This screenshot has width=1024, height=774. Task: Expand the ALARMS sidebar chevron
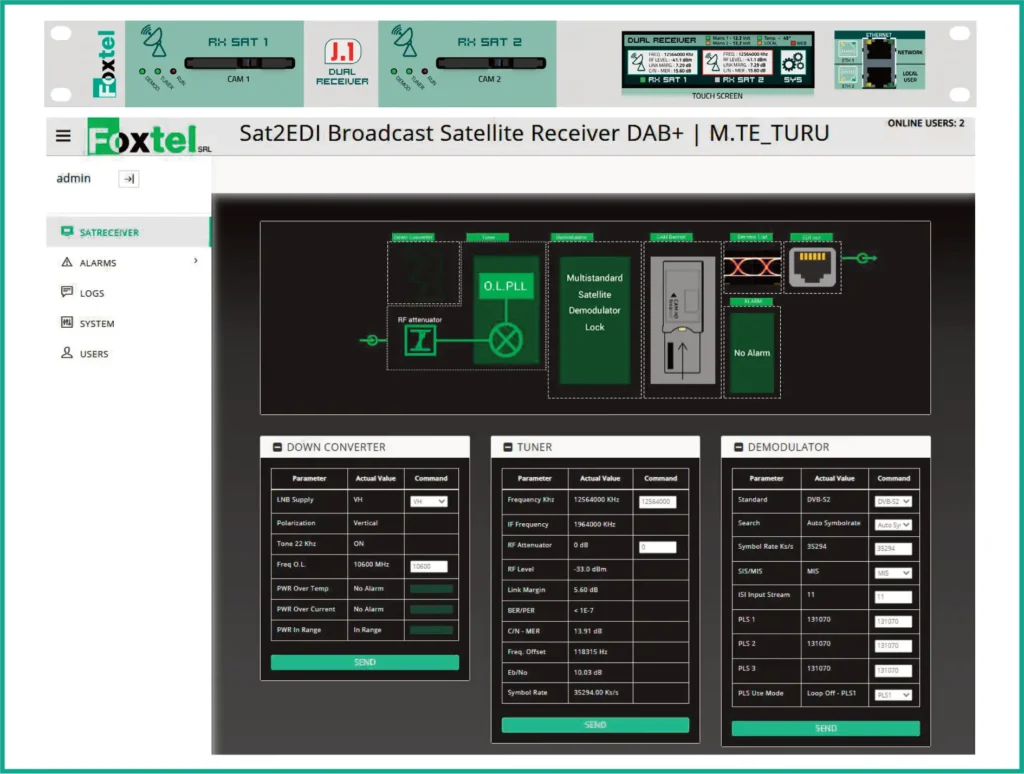[x=196, y=261]
